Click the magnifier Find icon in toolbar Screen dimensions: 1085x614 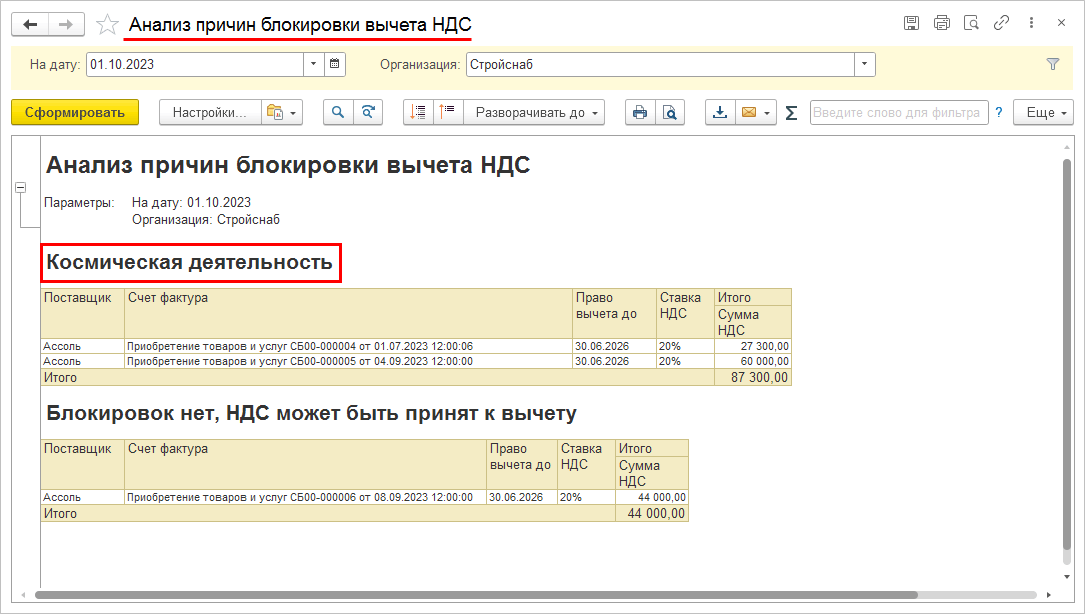click(338, 113)
